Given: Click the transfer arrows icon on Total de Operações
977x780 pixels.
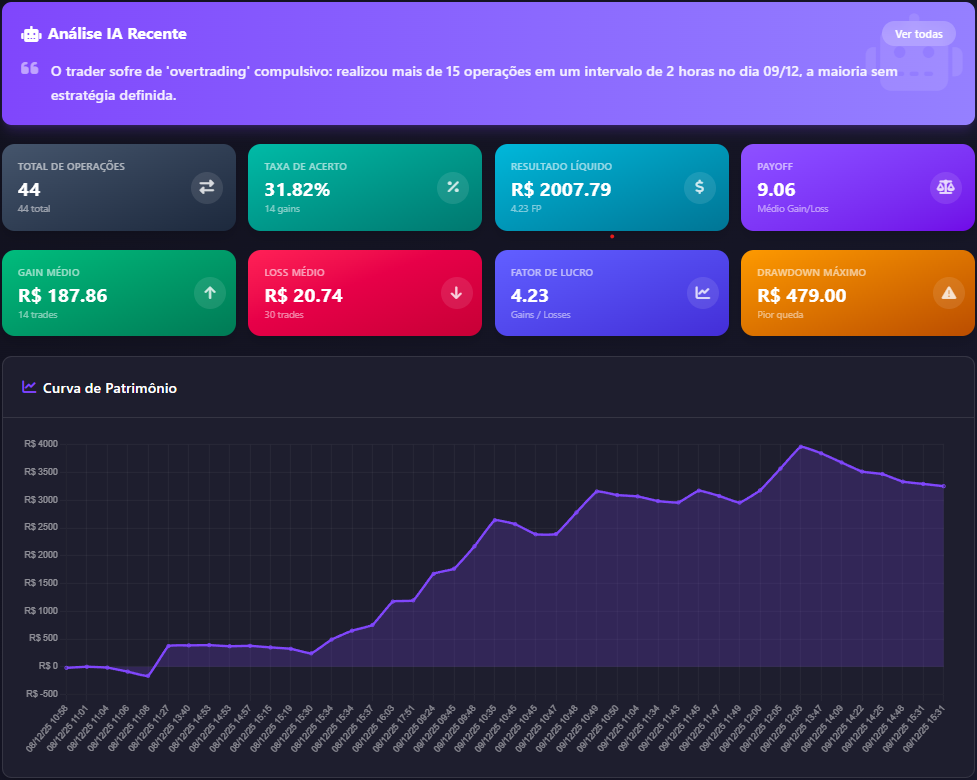Looking at the screenshot, I should pyautogui.click(x=209, y=187).
